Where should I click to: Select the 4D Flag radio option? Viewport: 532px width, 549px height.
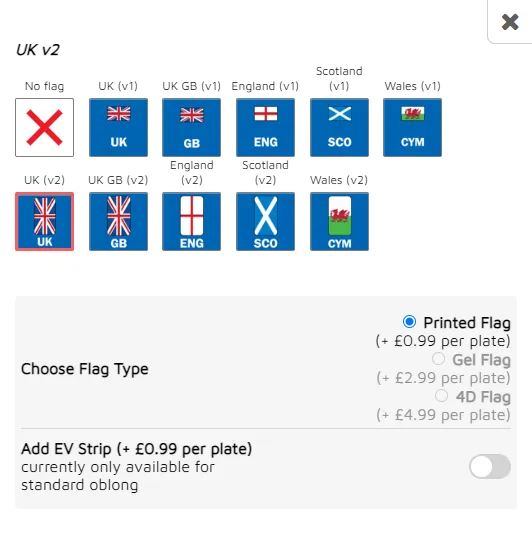441,396
